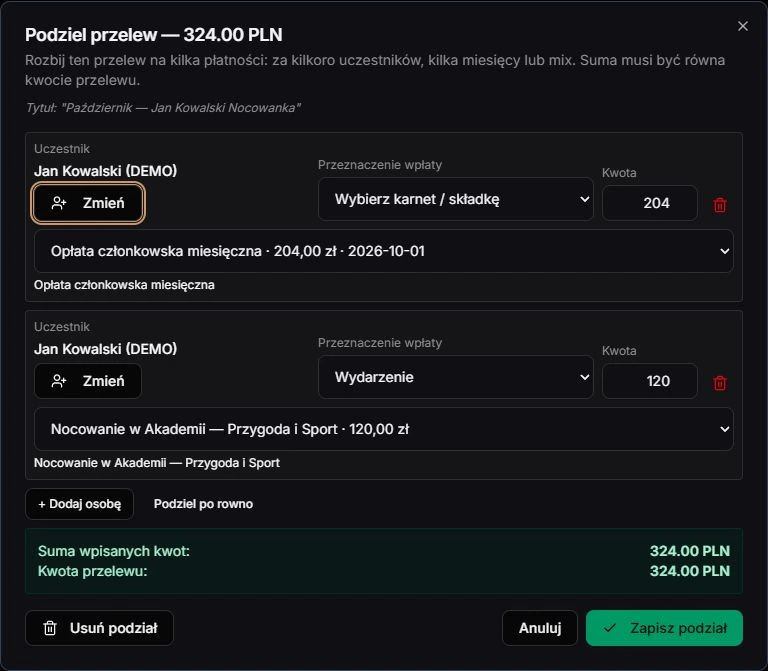The width and height of the screenshot is (768, 671).
Task: Click person icon in second Zmień button
Action: (59, 381)
